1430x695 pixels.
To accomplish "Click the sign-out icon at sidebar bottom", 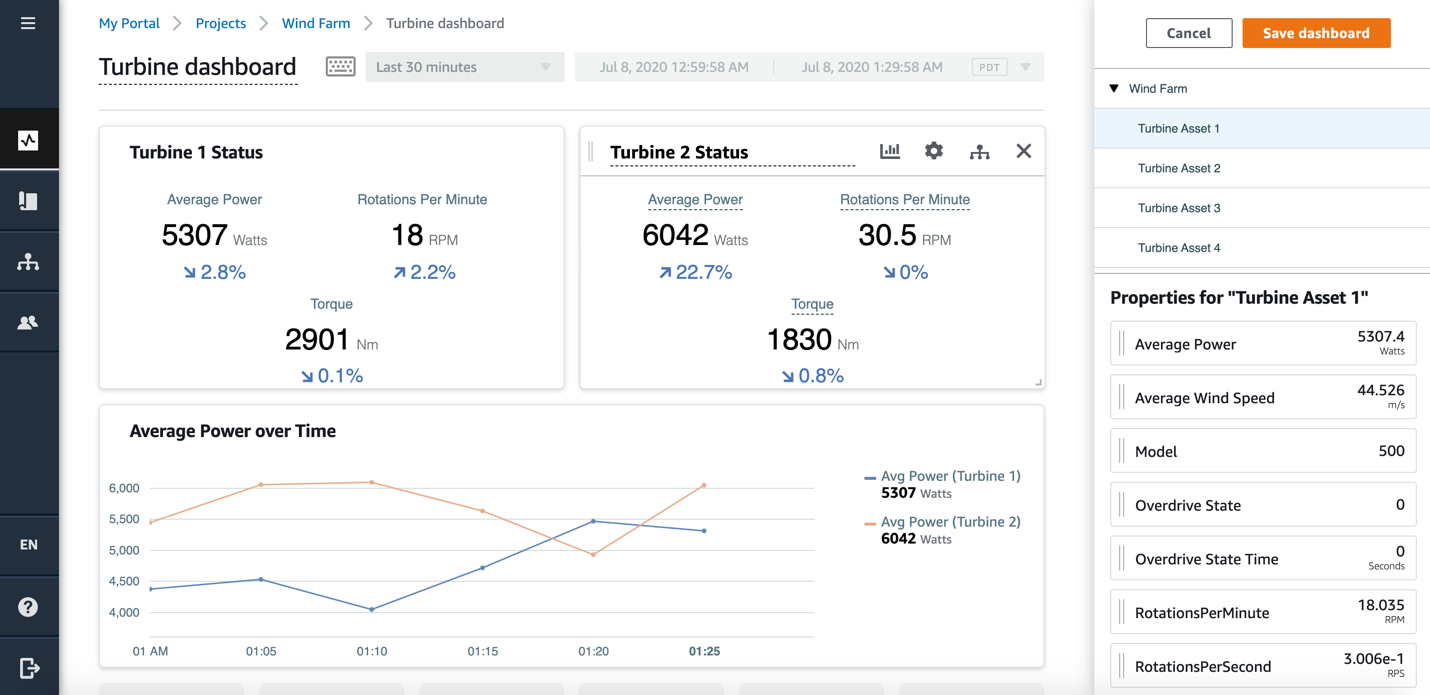I will pyautogui.click(x=29, y=667).
